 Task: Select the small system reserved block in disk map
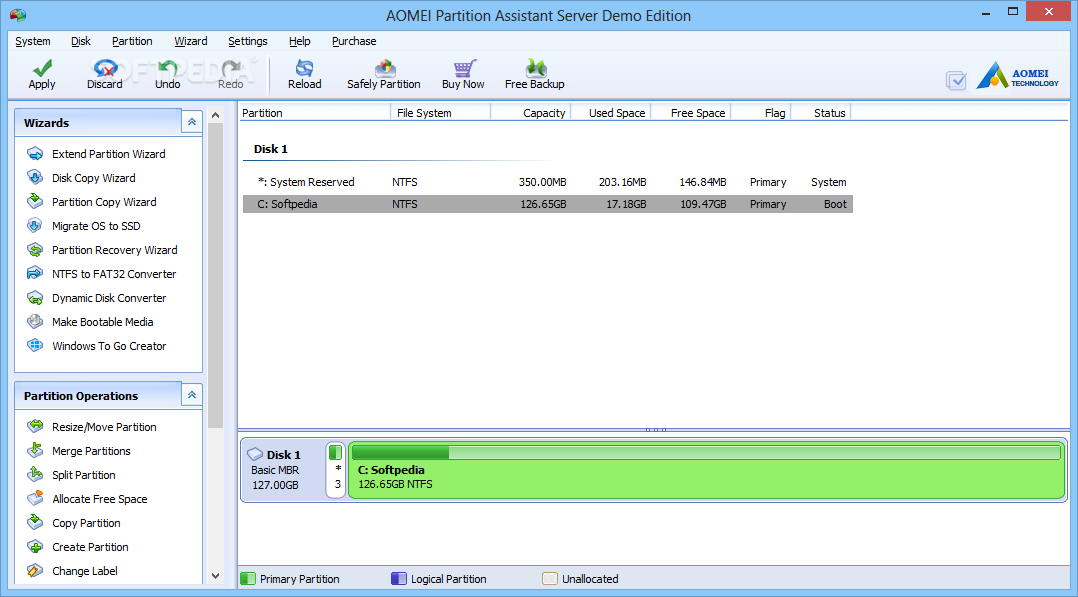(x=336, y=470)
